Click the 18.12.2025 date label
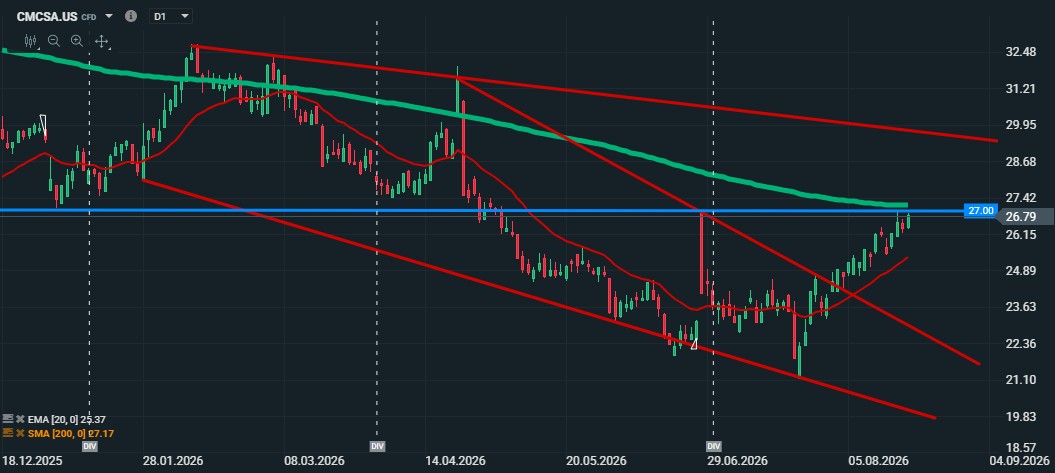 (x=32, y=461)
